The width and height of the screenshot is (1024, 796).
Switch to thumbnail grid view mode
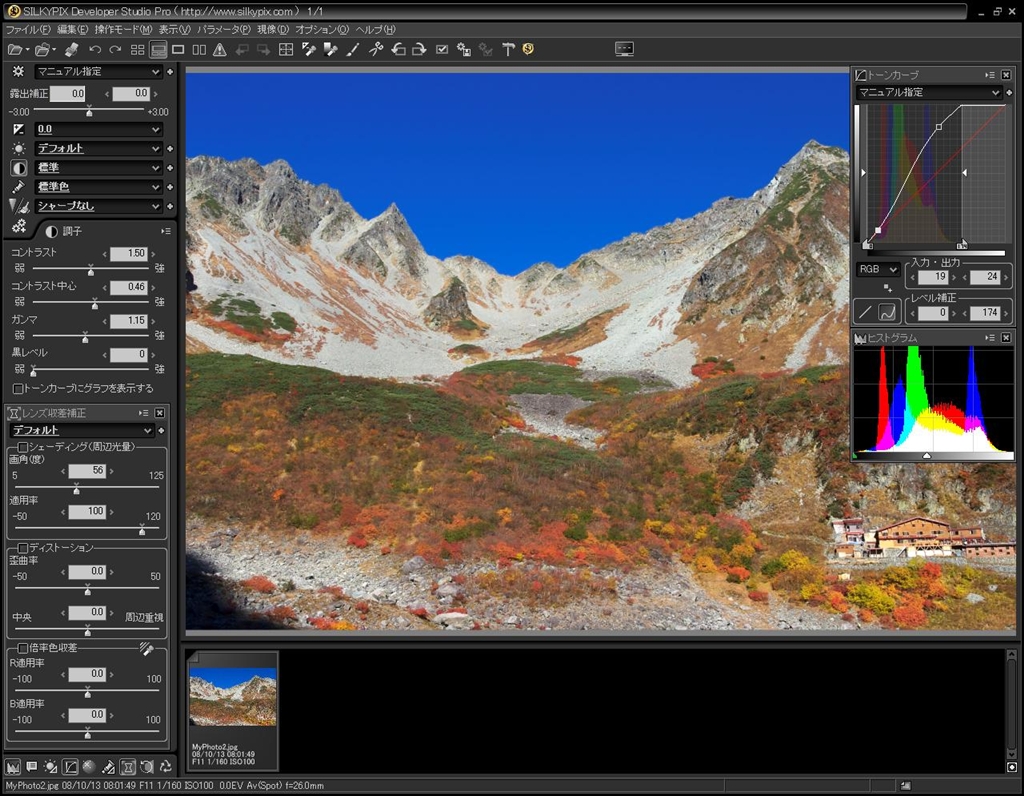pos(137,49)
